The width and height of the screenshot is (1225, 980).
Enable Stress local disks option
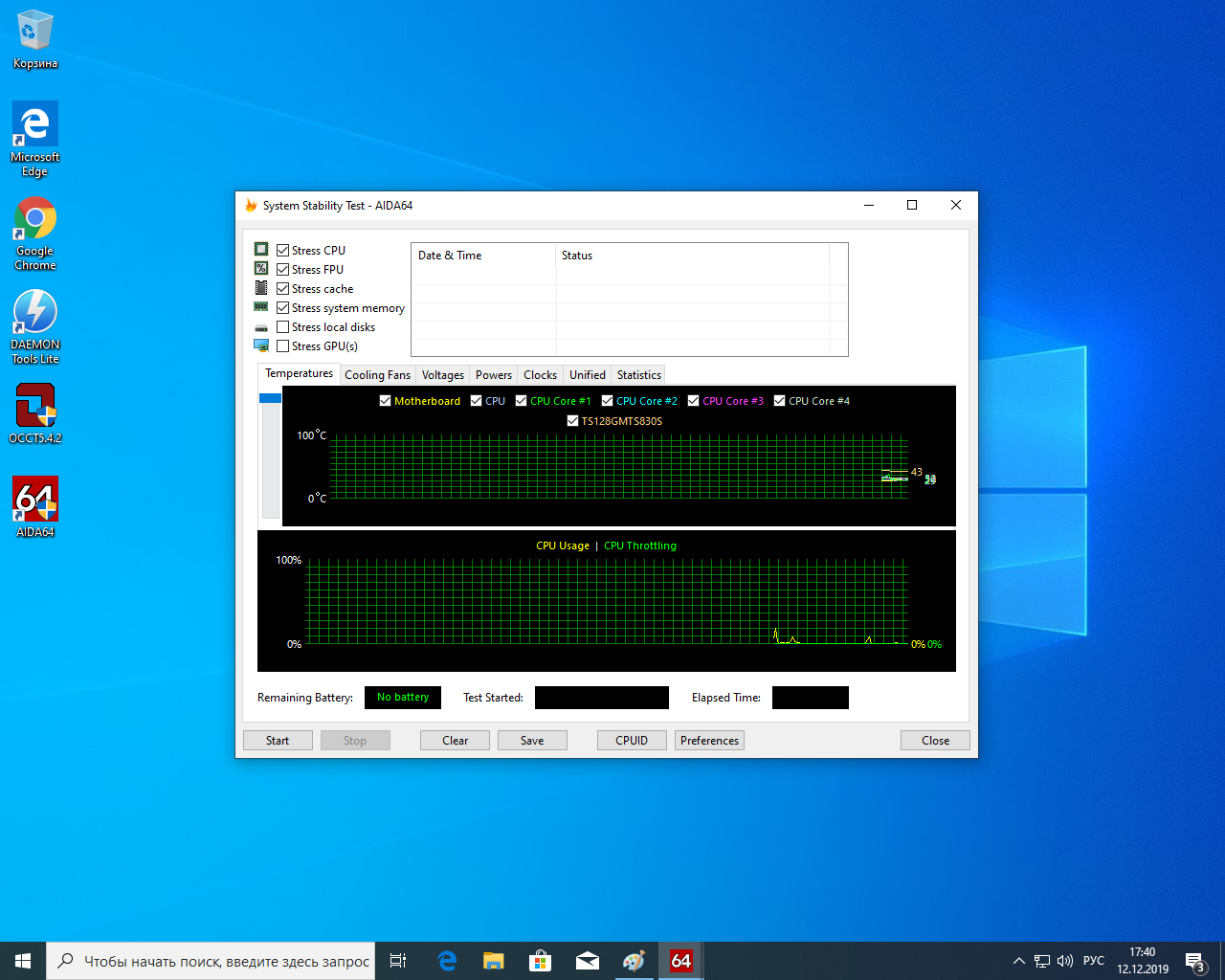282,326
